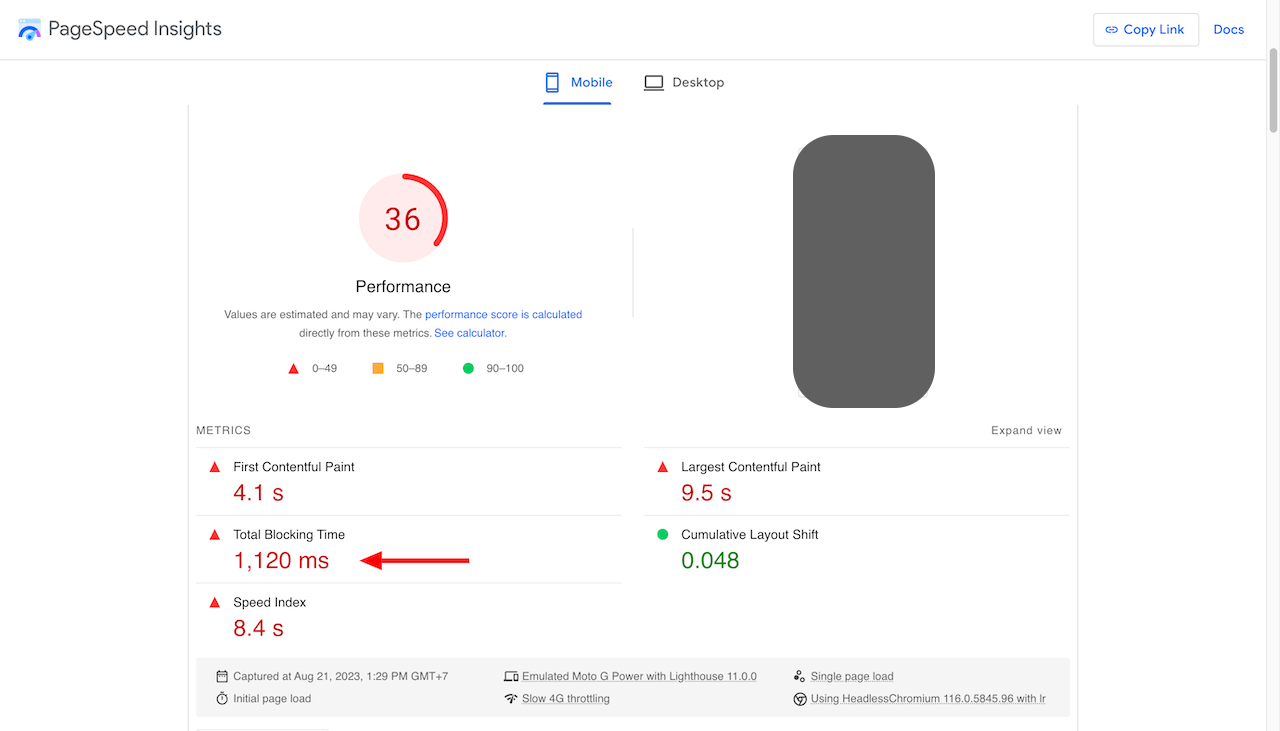Click the icon beside Single page load
Screen dimensions: 1280x731
[x=800, y=677]
